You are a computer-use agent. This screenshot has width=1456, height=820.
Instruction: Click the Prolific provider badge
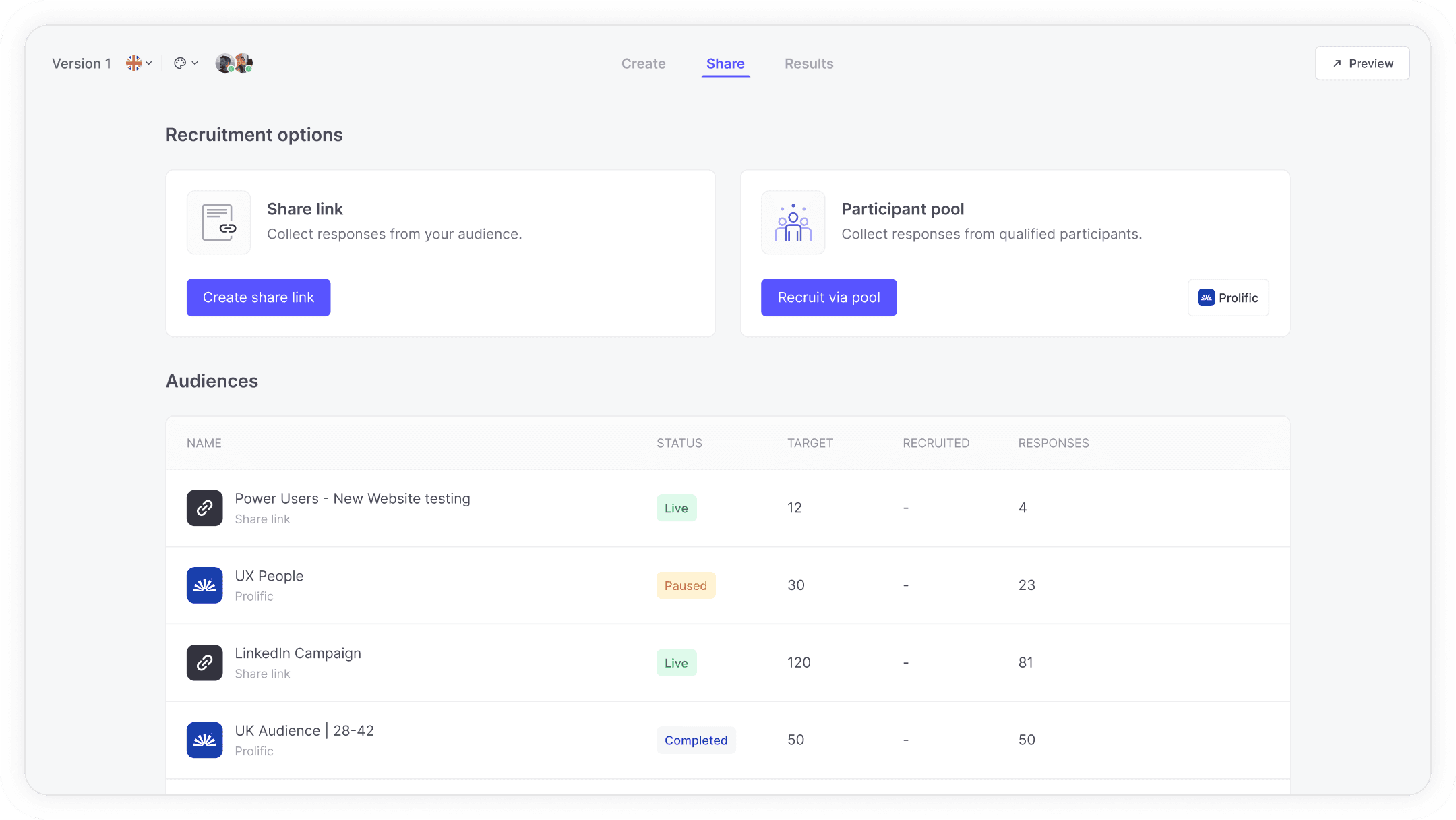pyautogui.click(x=1227, y=297)
